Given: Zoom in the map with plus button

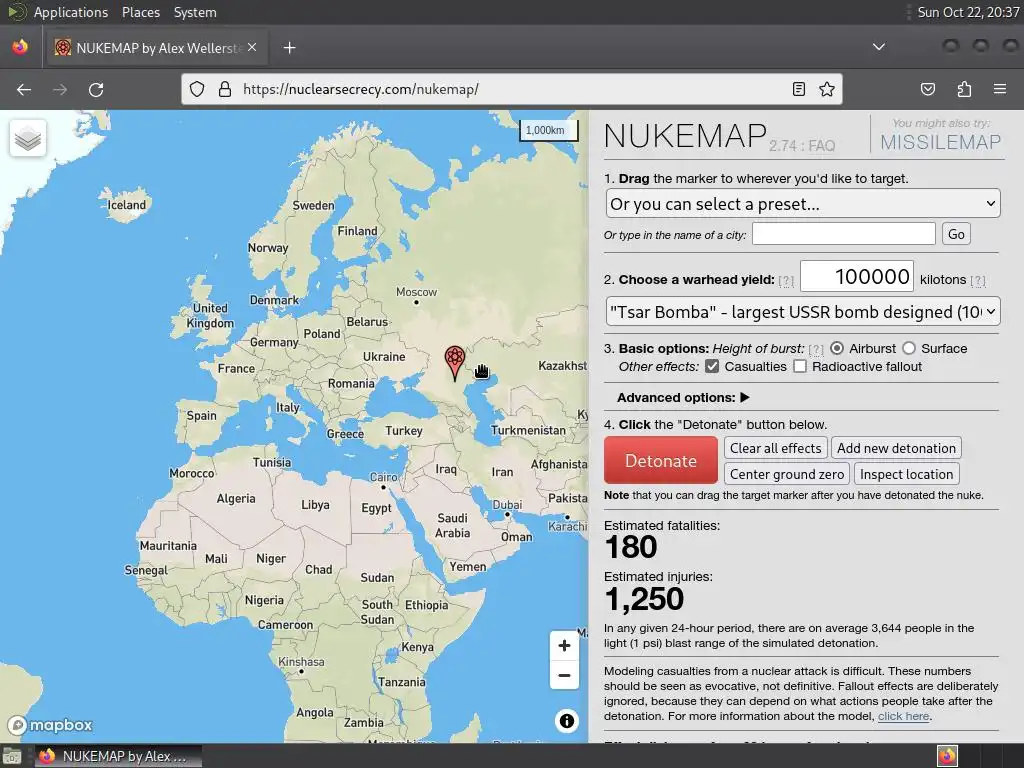Looking at the screenshot, I should coord(564,646).
